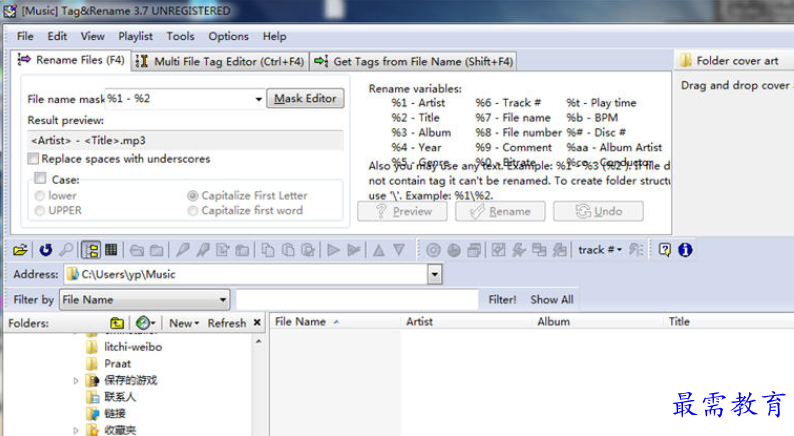Select the Praat folder in tree
The height and width of the screenshot is (436, 794).
(x=118, y=363)
